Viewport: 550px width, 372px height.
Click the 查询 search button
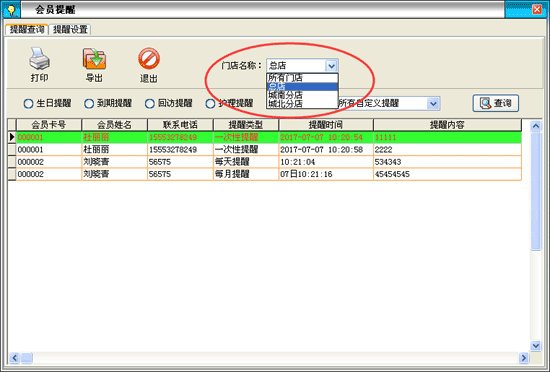pyautogui.click(x=495, y=103)
